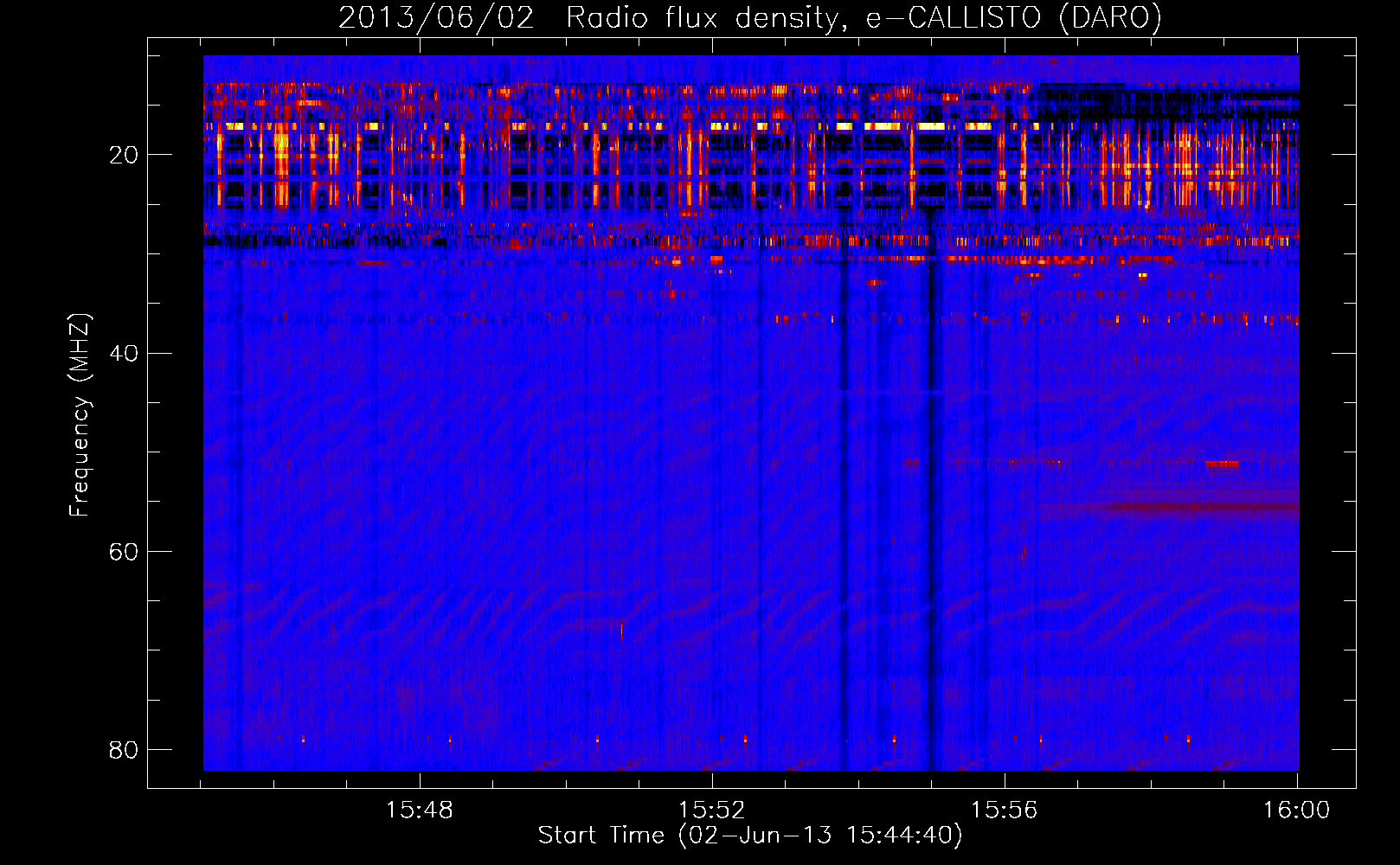Click the 40 MHz frequency tick label
The height and width of the screenshot is (865, 1400).
pyautogui.click(x=124, y=354)
